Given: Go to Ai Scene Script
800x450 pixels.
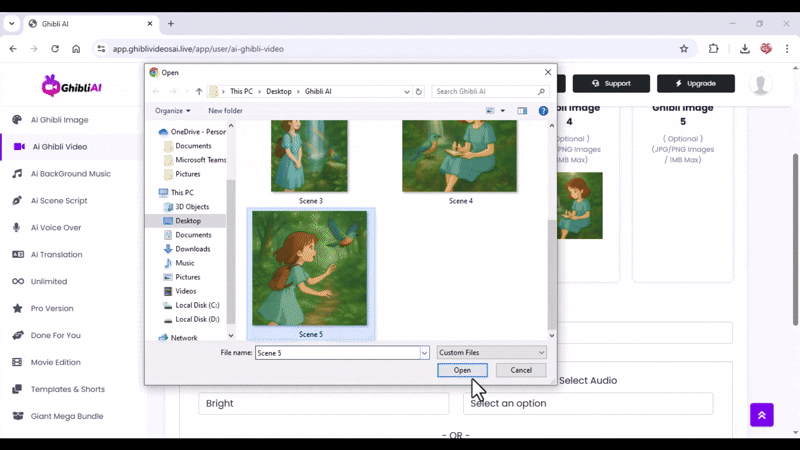Looking at the screenshot, I should point(59,201).
